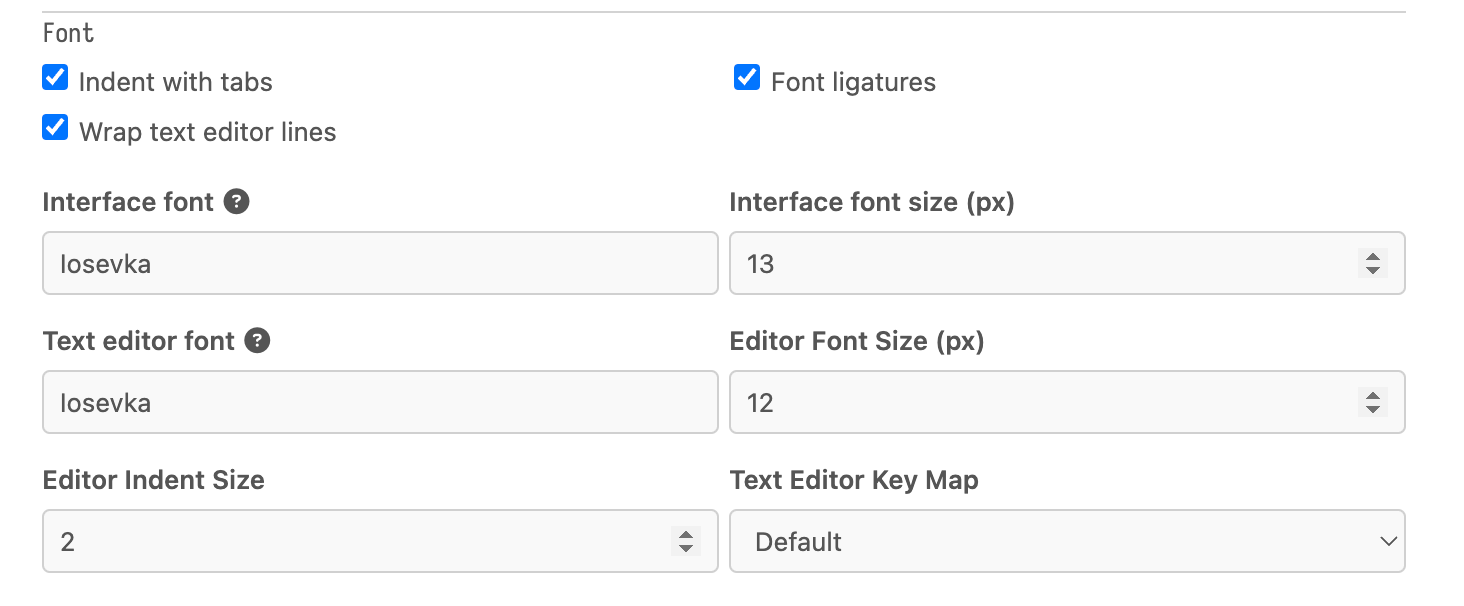Open the Text Editor Key Map dropdown
Viewport: 1464px width, 606px height.
point(1067,542)
